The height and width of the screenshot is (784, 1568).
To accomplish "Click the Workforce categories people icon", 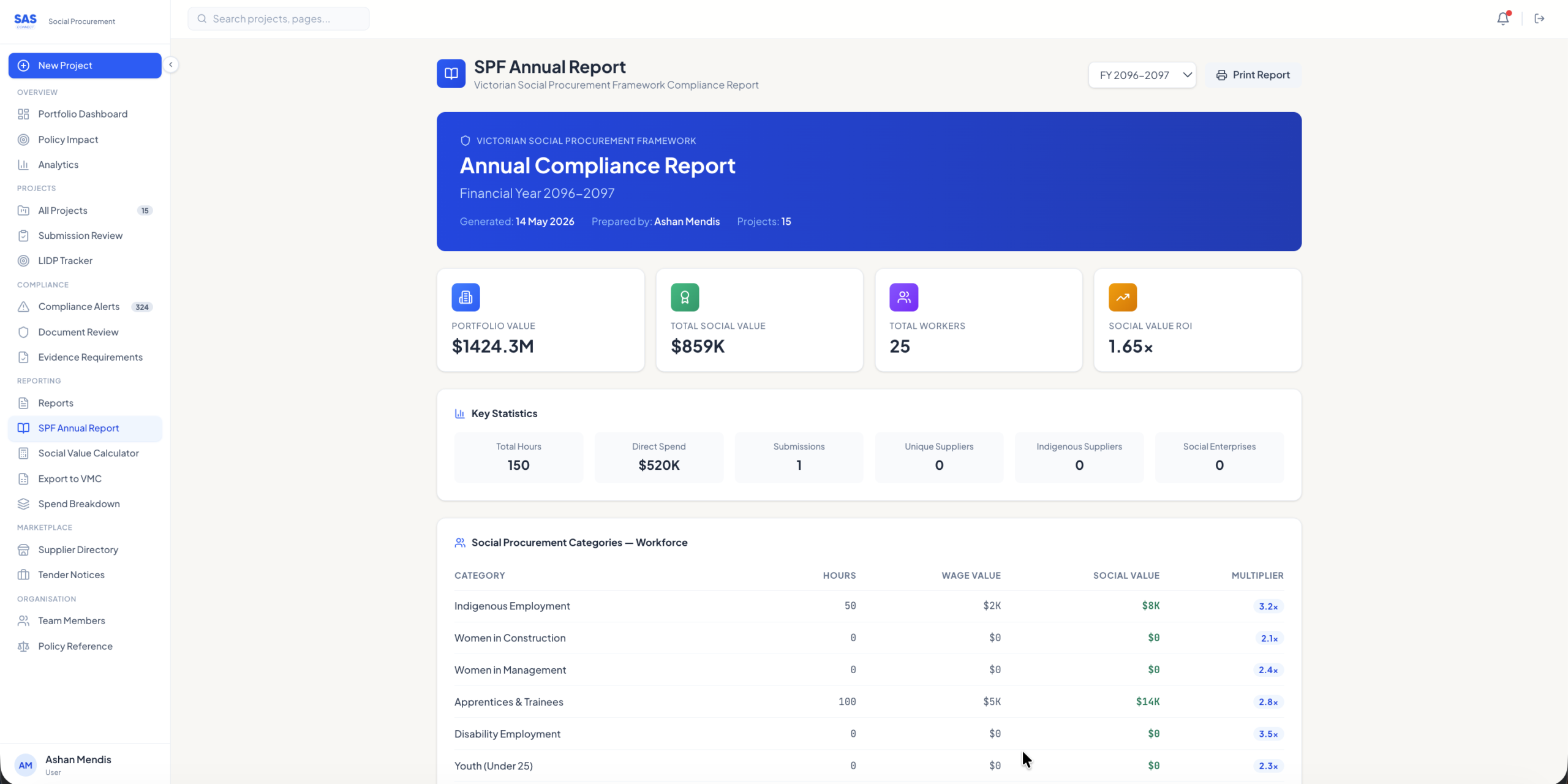I will [x=460, y=543].
